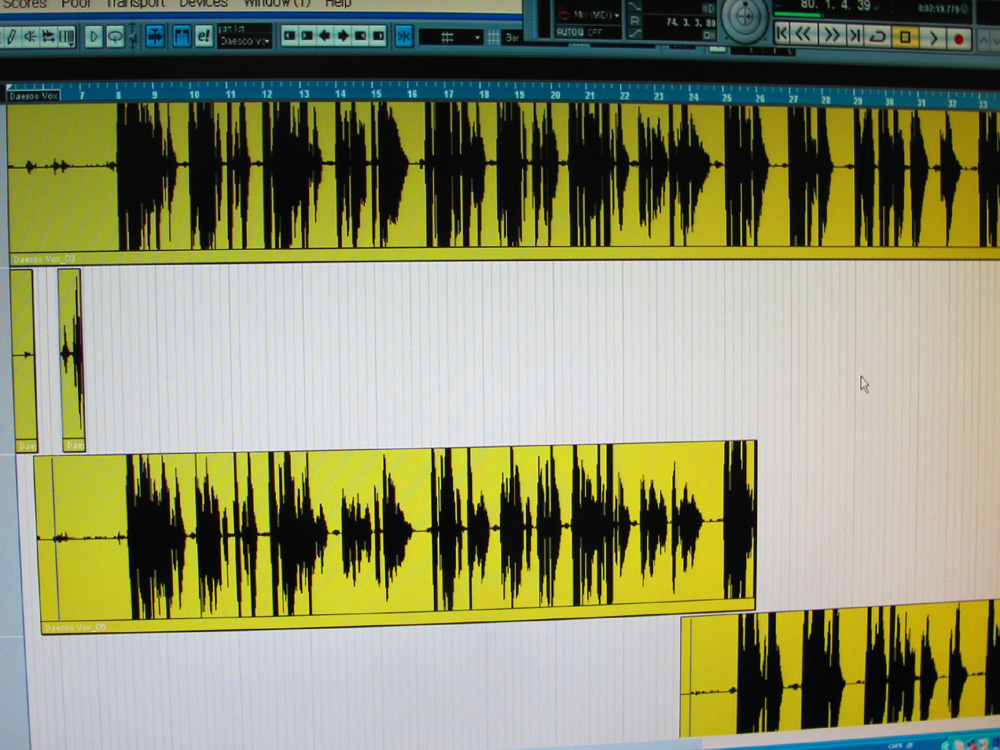Toggle Edit Active Part Only button
The height and width of the screenshot is (750, 1000).
pyautogui.click(x=203, y=36)
